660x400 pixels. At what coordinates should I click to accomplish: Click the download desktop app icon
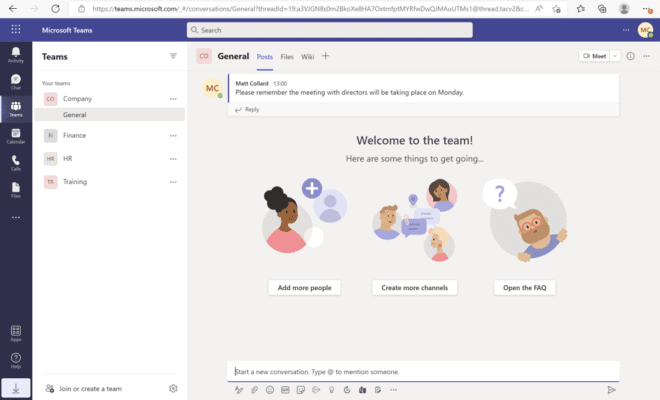click(16, 388)
